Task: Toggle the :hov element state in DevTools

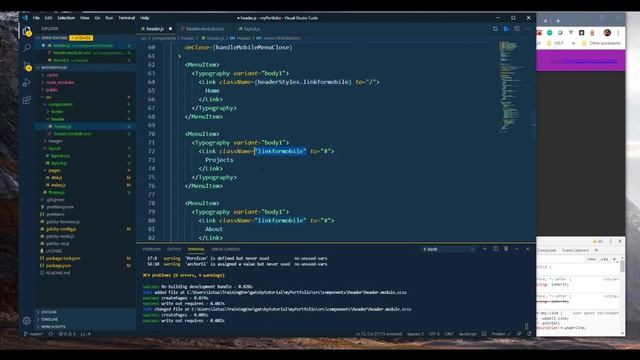Action: [x=592, y=259]
